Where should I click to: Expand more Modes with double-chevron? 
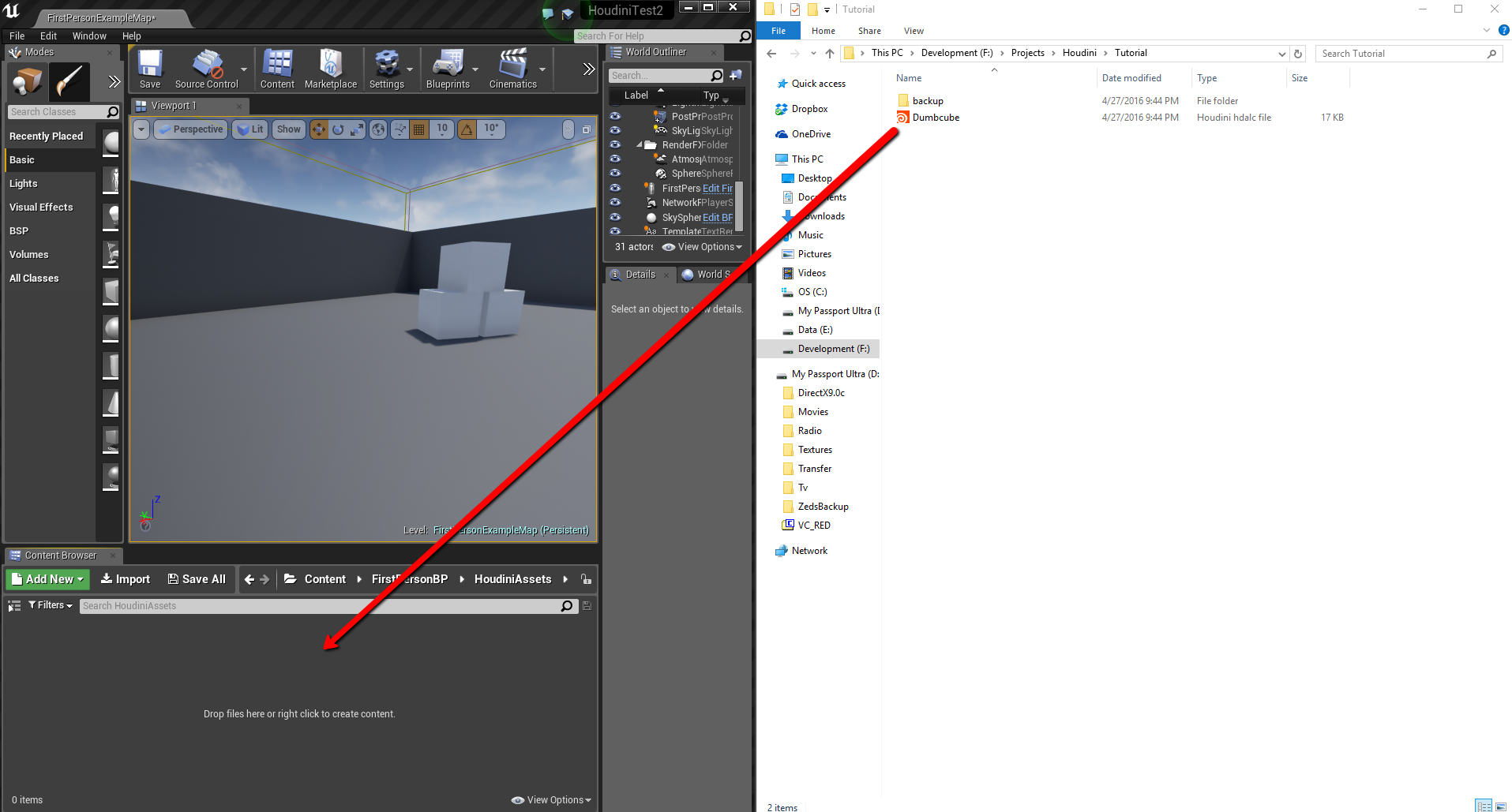tap(114, 82)
